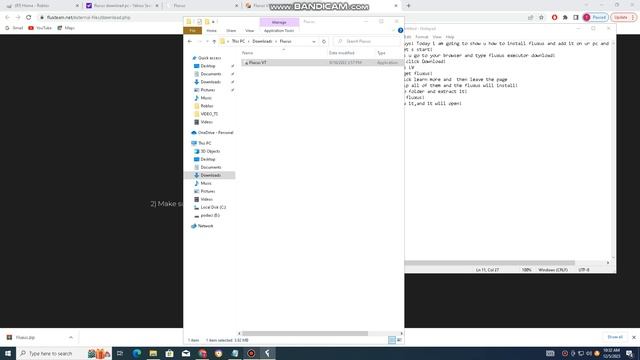Viewport: 640px width, 360px height.
Task: Open the Windows Start menu
Action: [x=8, y=353]
